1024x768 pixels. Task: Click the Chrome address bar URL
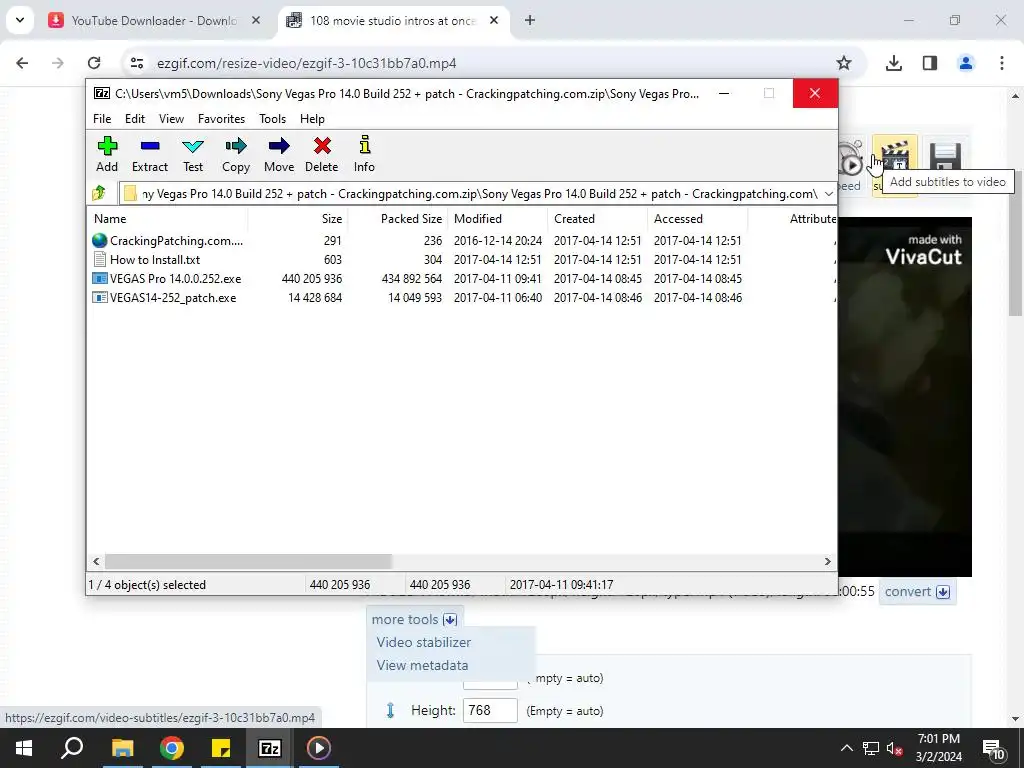pos(306,63)
